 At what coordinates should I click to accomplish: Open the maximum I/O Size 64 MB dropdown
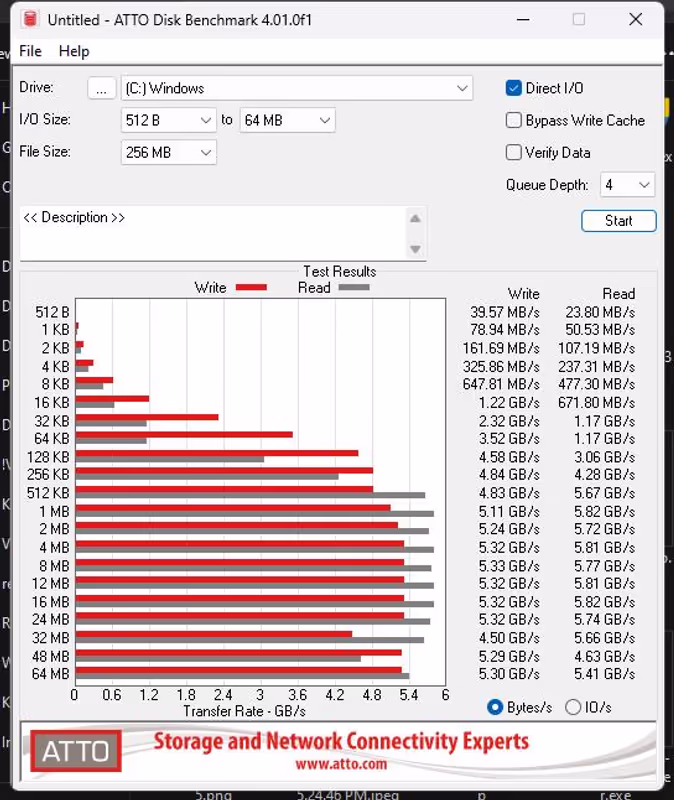coord(324,120)
